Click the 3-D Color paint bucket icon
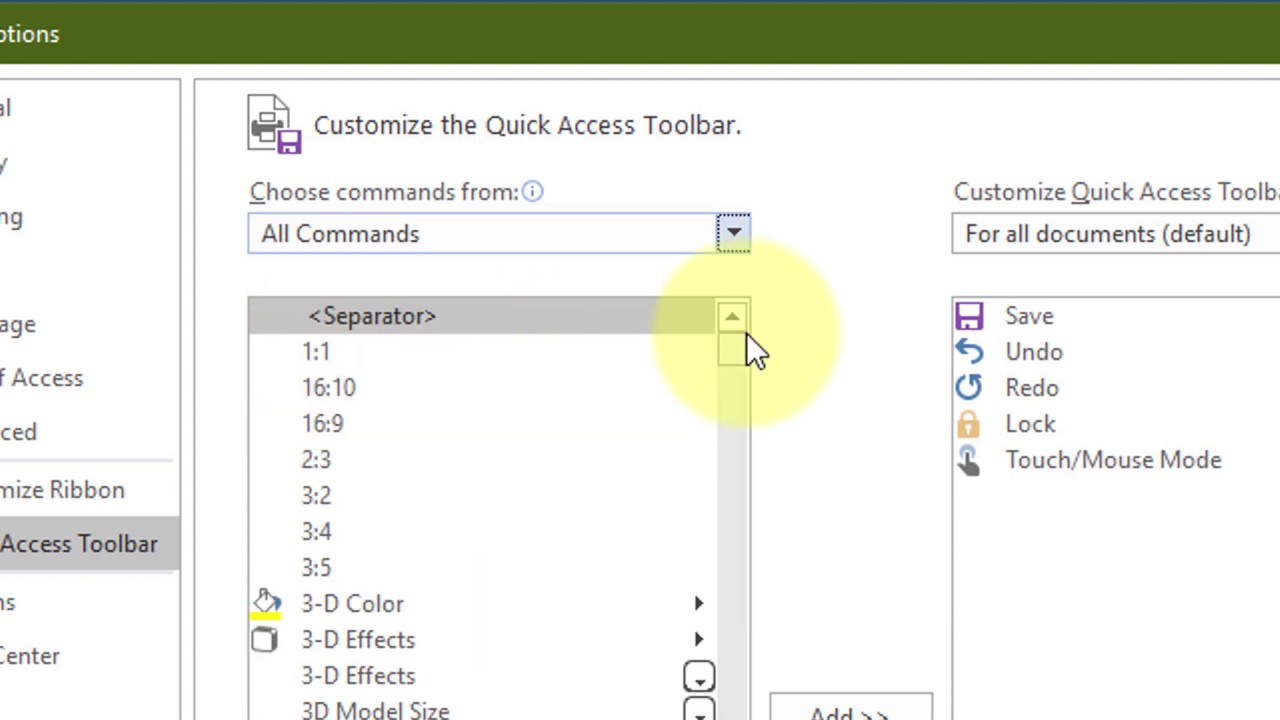 pos(266,604)
